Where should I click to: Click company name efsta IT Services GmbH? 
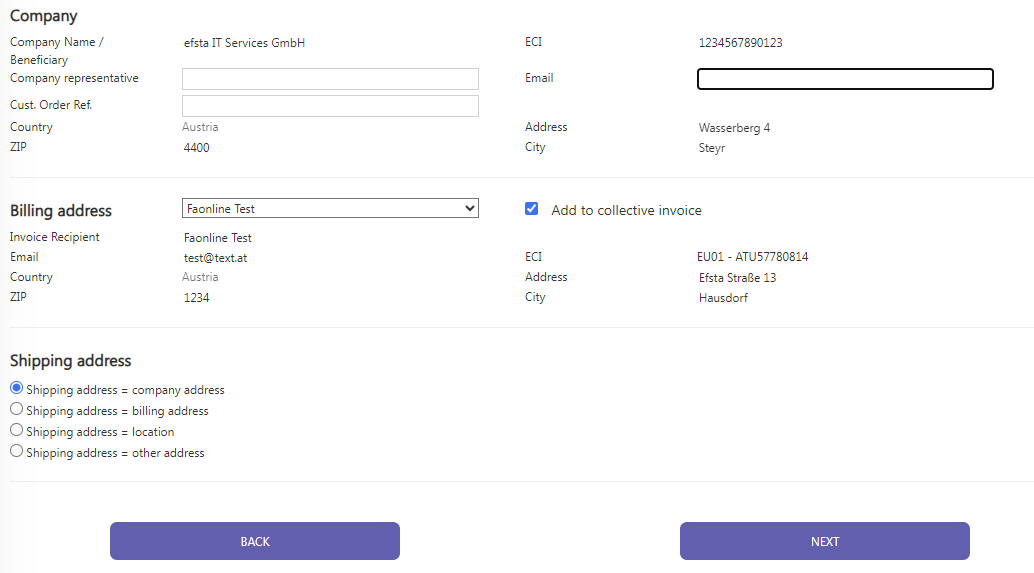(244, 43)
